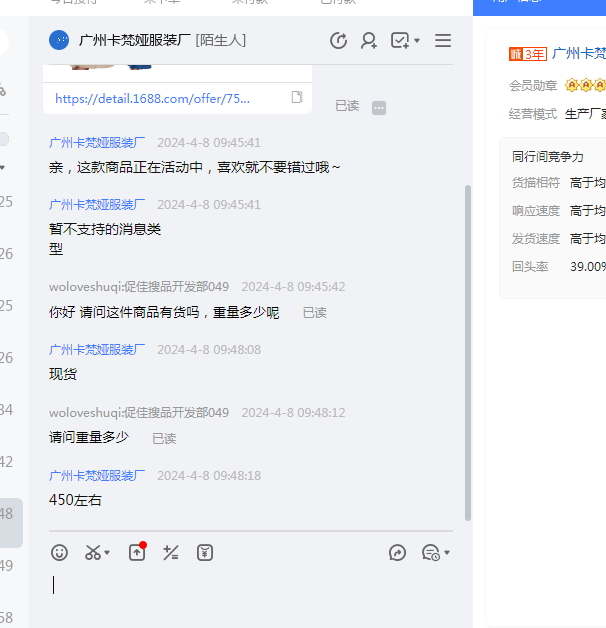The width and height of the screenshot is (606, 628).
Task: Click the message text input field
Action: coord(250,590)
